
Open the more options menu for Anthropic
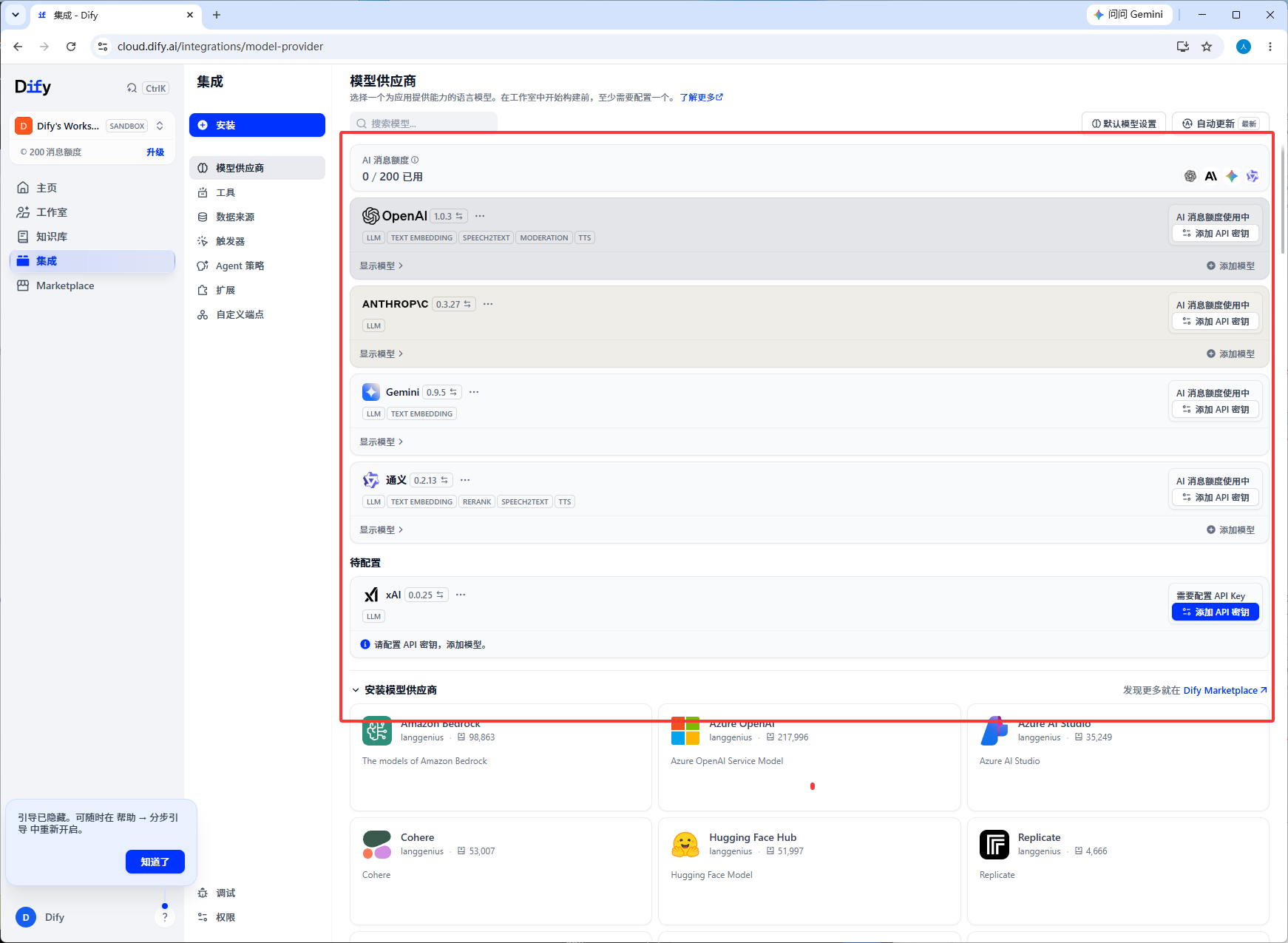pyautogui.click(x=488, y=304)
